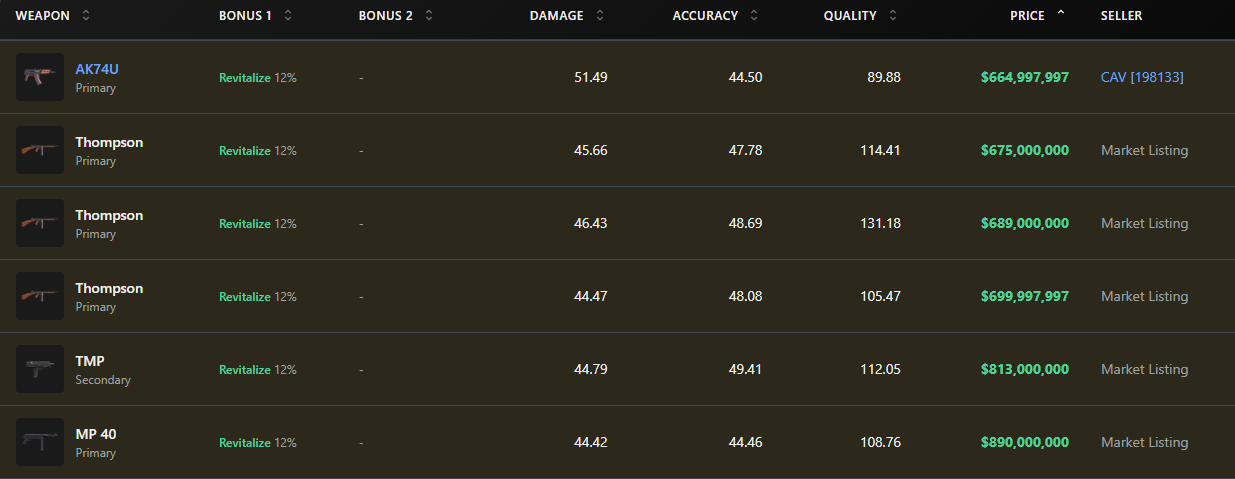The height and width of the screenshot is (479, 1235).
Task: Sort by Weapon using its sort arrows
Action: (x=86, y=16)
